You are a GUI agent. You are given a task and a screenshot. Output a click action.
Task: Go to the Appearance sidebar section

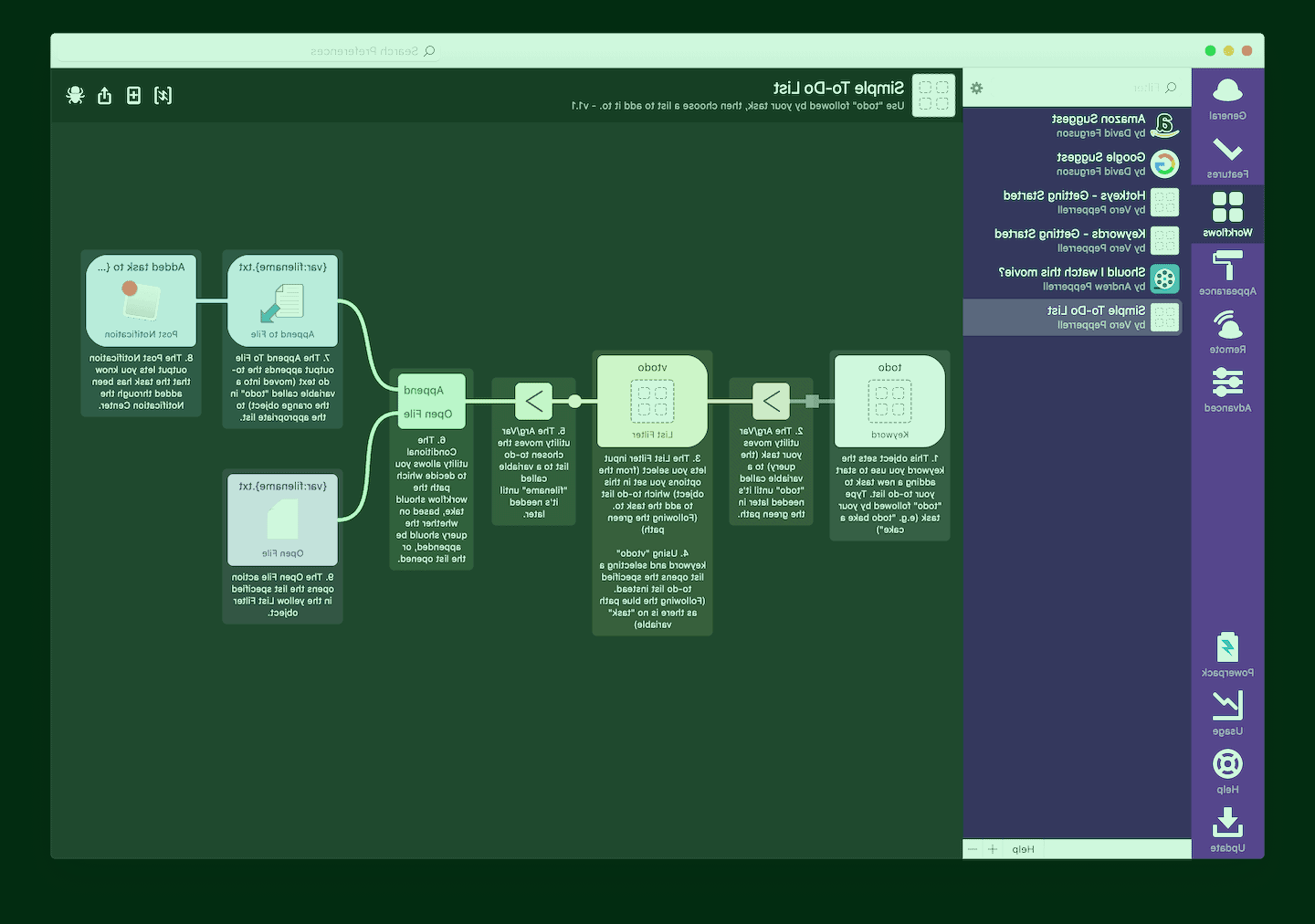coord(1227,274)
